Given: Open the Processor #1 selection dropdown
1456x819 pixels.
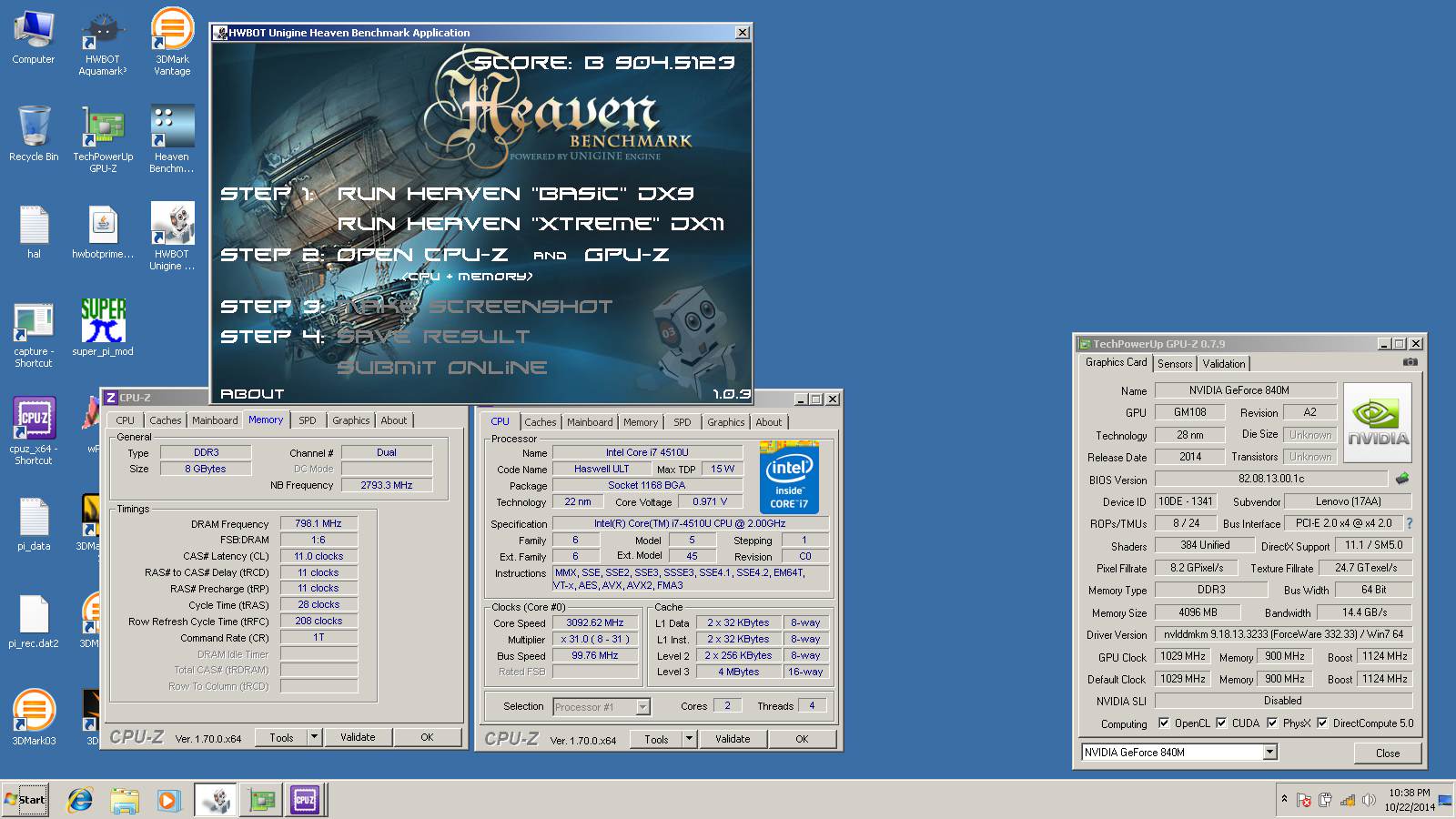Looking at the screenshot, I should click(x=642, y=706).
